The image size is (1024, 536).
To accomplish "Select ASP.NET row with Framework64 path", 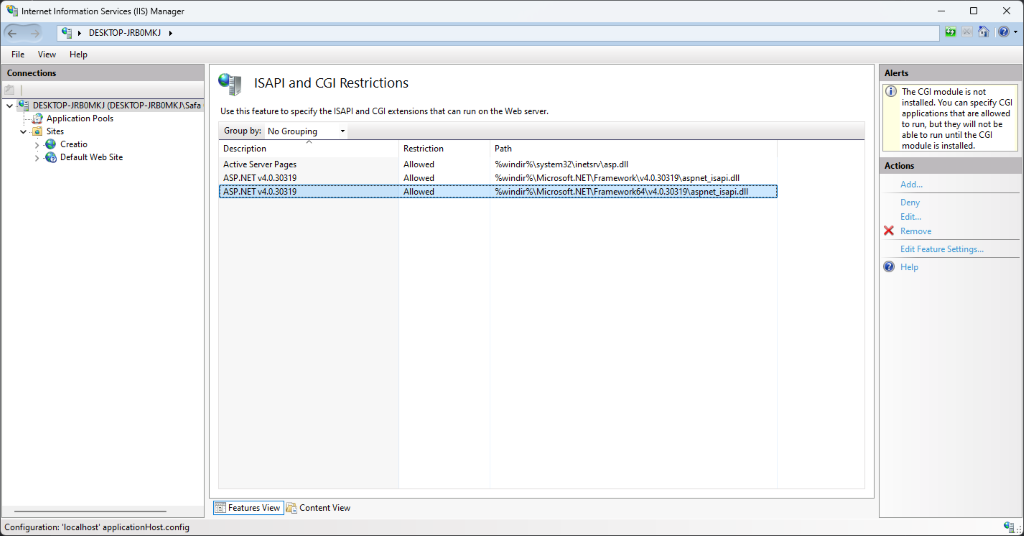I will (x=498, y=191).
